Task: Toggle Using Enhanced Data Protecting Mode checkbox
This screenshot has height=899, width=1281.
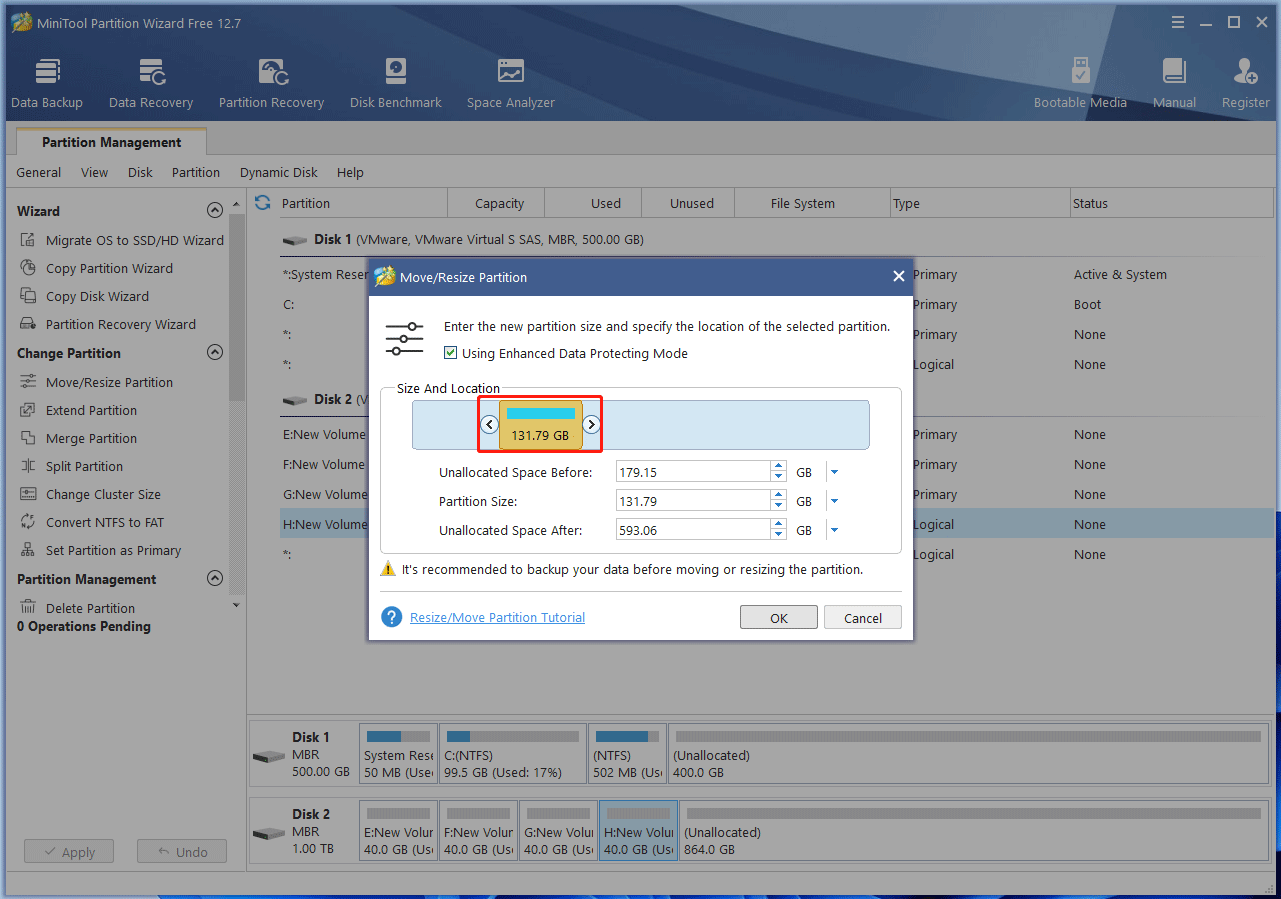Action: (451, 353)
